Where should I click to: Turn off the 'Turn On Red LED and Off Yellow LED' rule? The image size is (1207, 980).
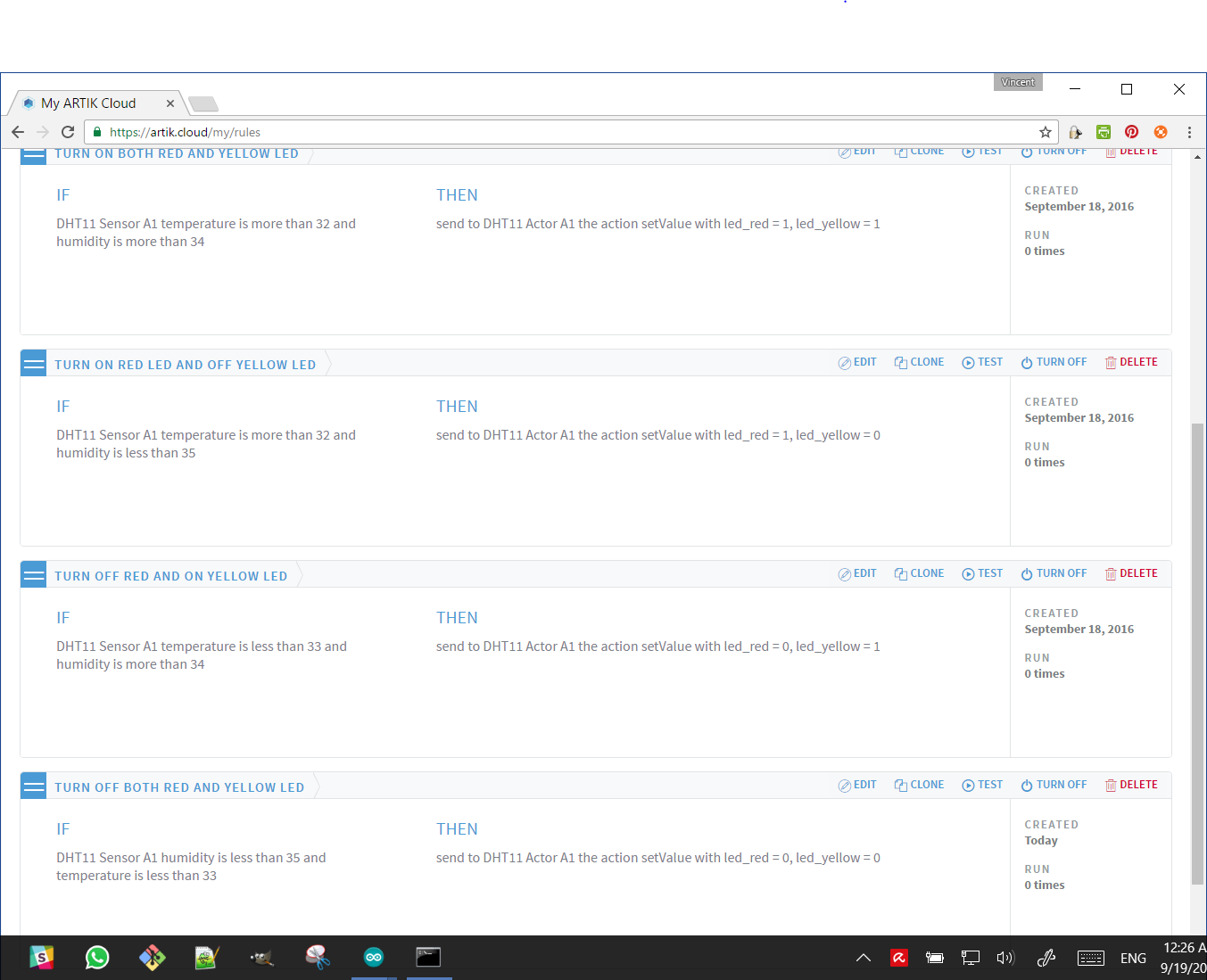[1054, 362]
